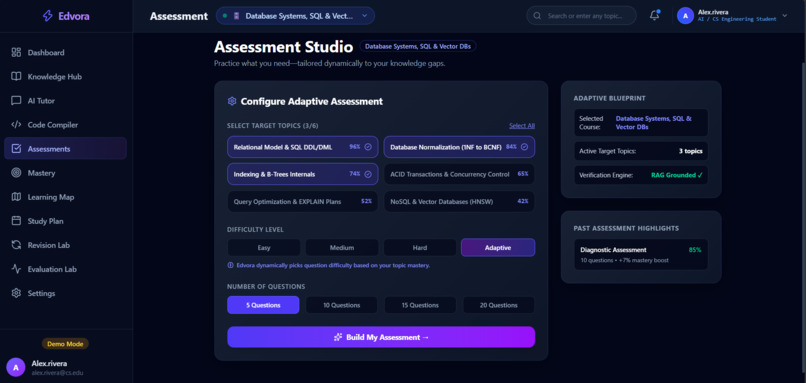Click the Demo Mode badge

65,344
